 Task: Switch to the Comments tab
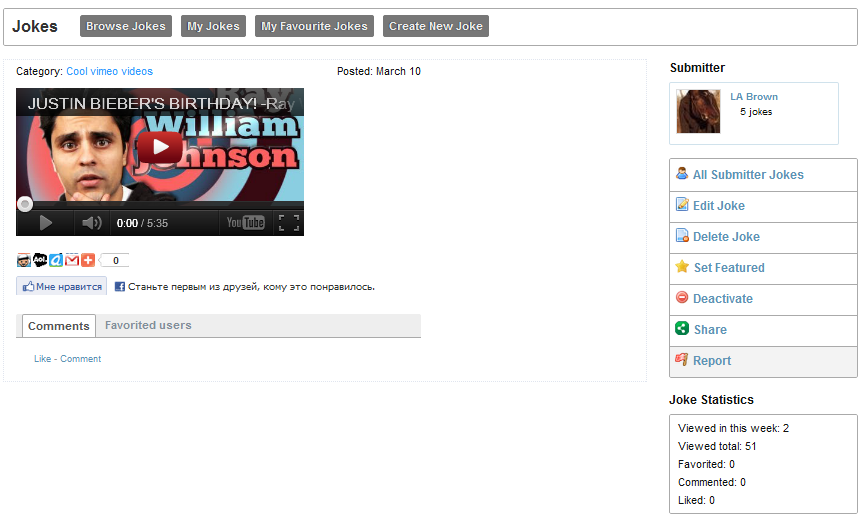pyautogui.click(x=59, y=326)
